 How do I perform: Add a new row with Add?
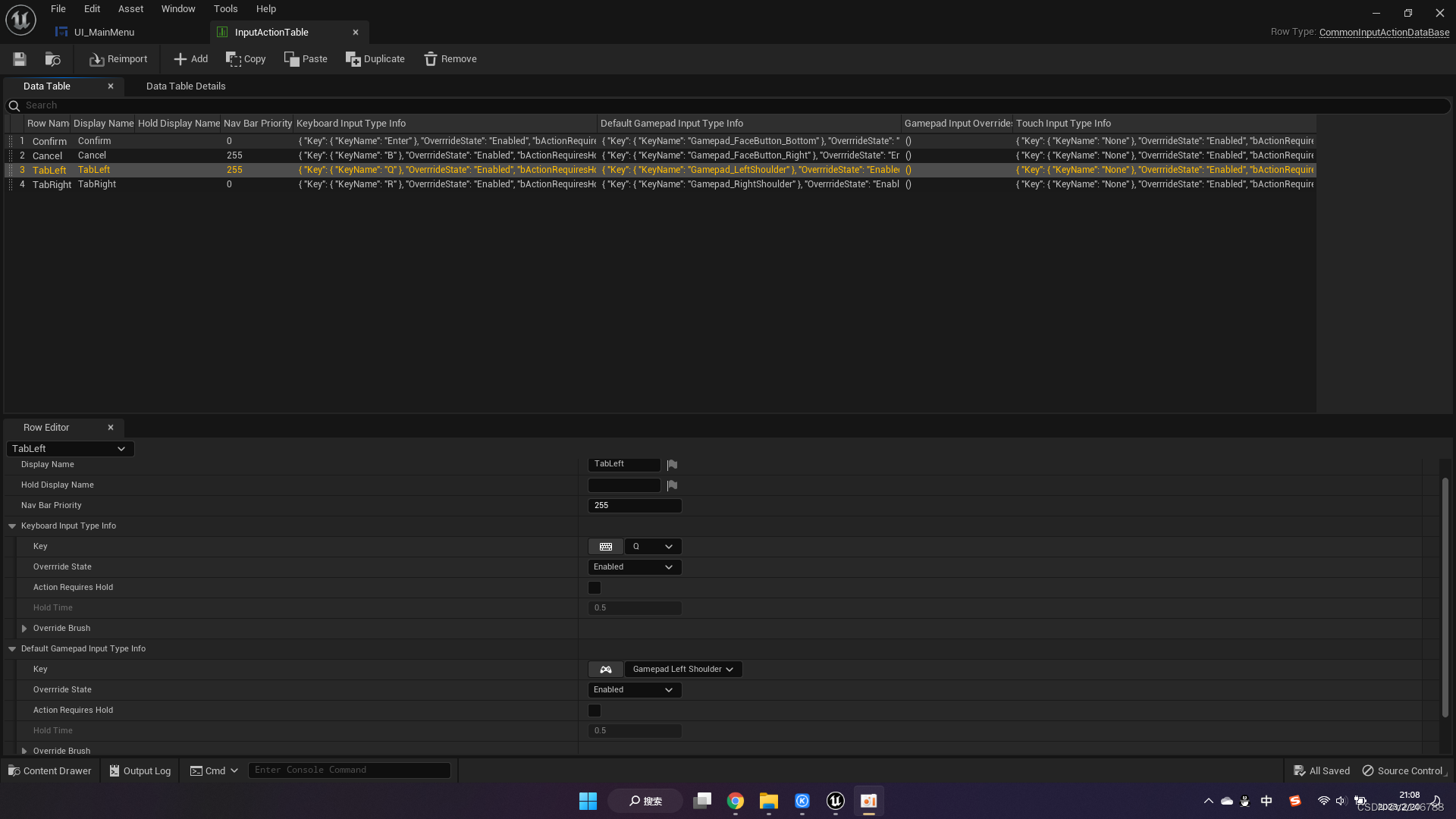click(x=190, y=59)
